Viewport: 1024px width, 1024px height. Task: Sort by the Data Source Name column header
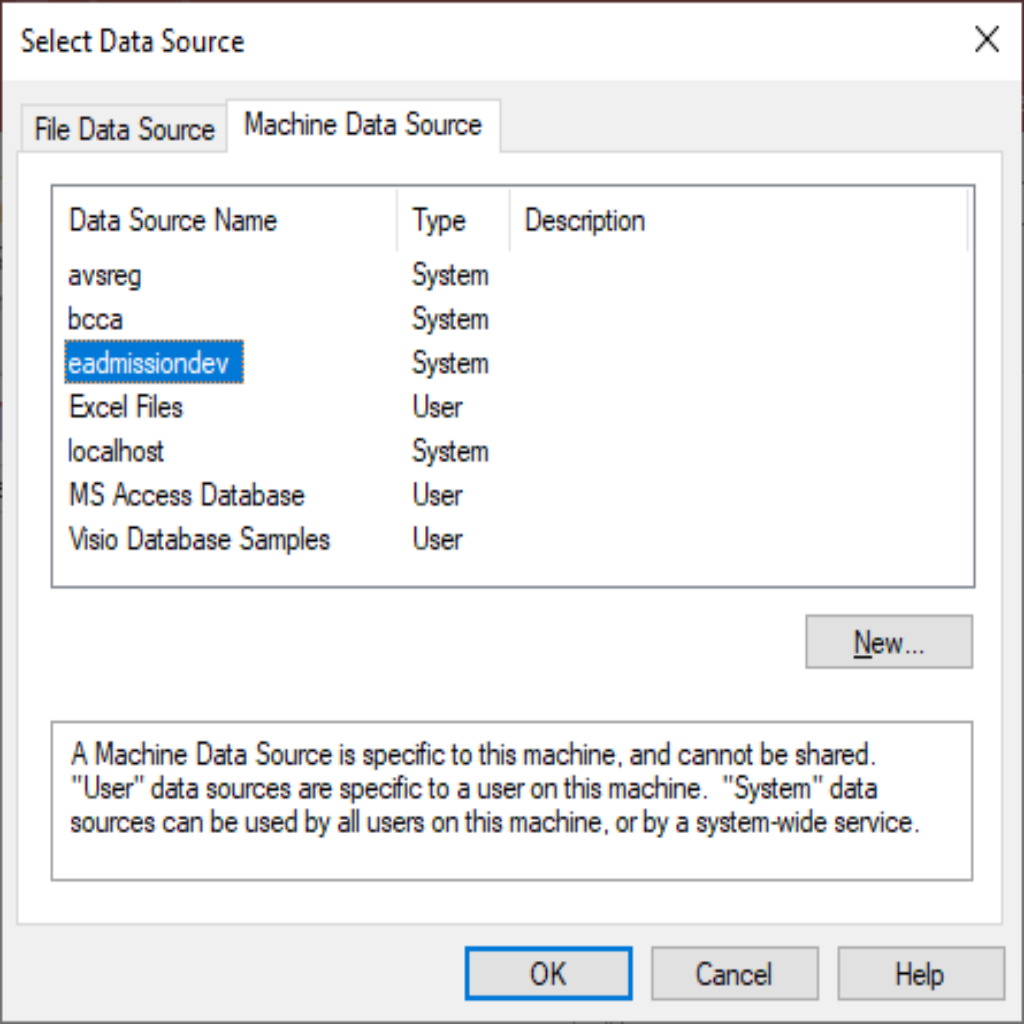point(173,221)
